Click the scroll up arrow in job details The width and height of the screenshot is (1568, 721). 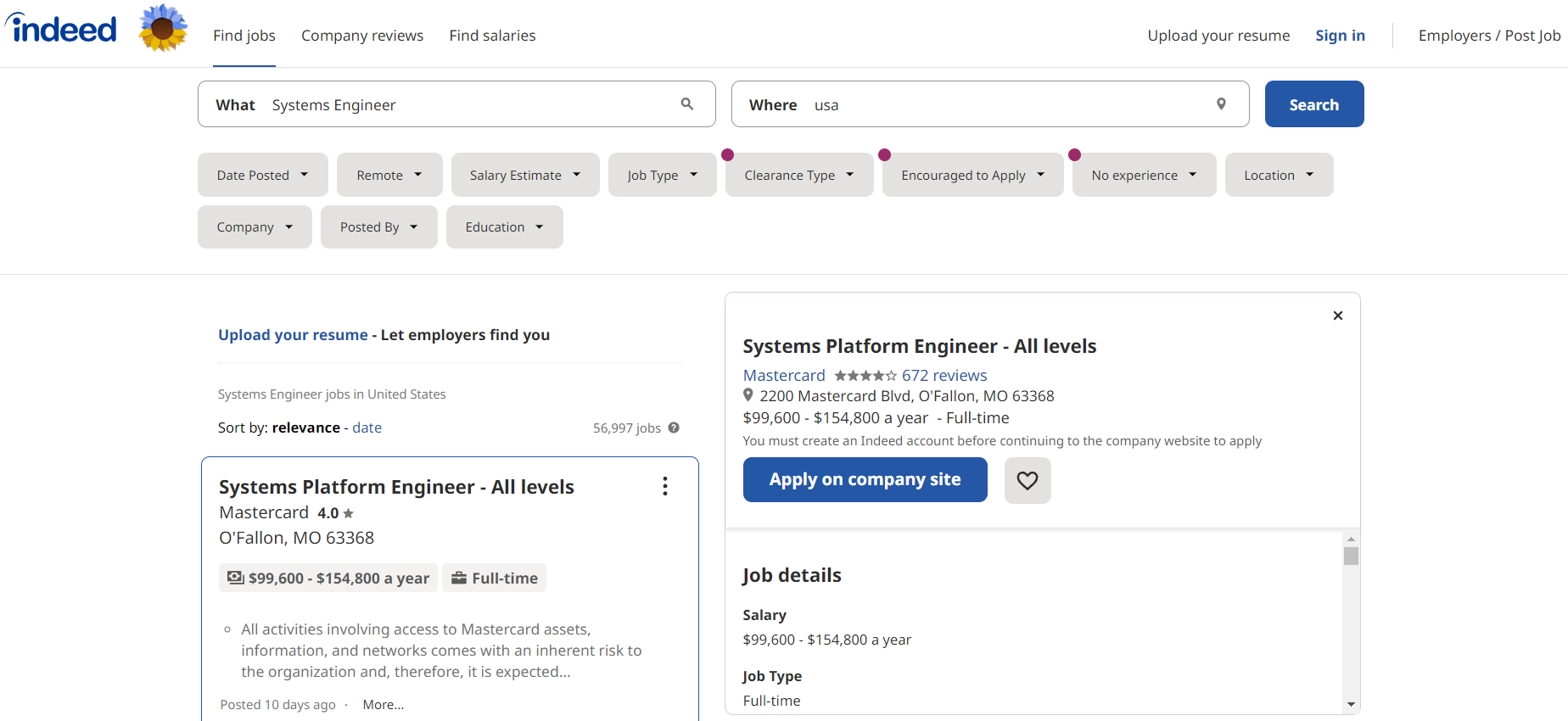[1352, 539]
